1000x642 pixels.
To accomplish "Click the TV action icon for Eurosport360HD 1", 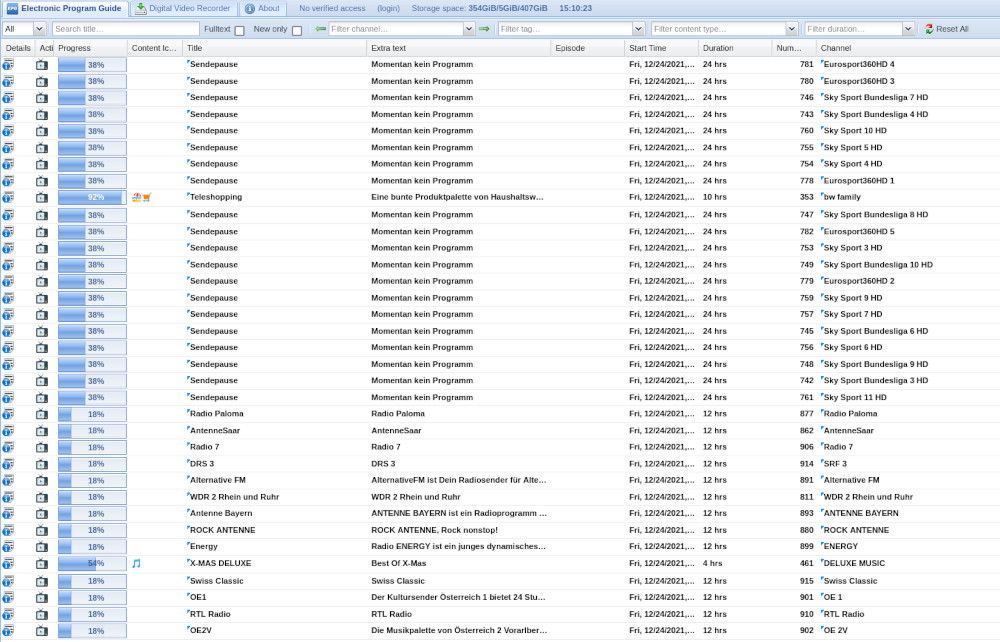I will [41, 181].
